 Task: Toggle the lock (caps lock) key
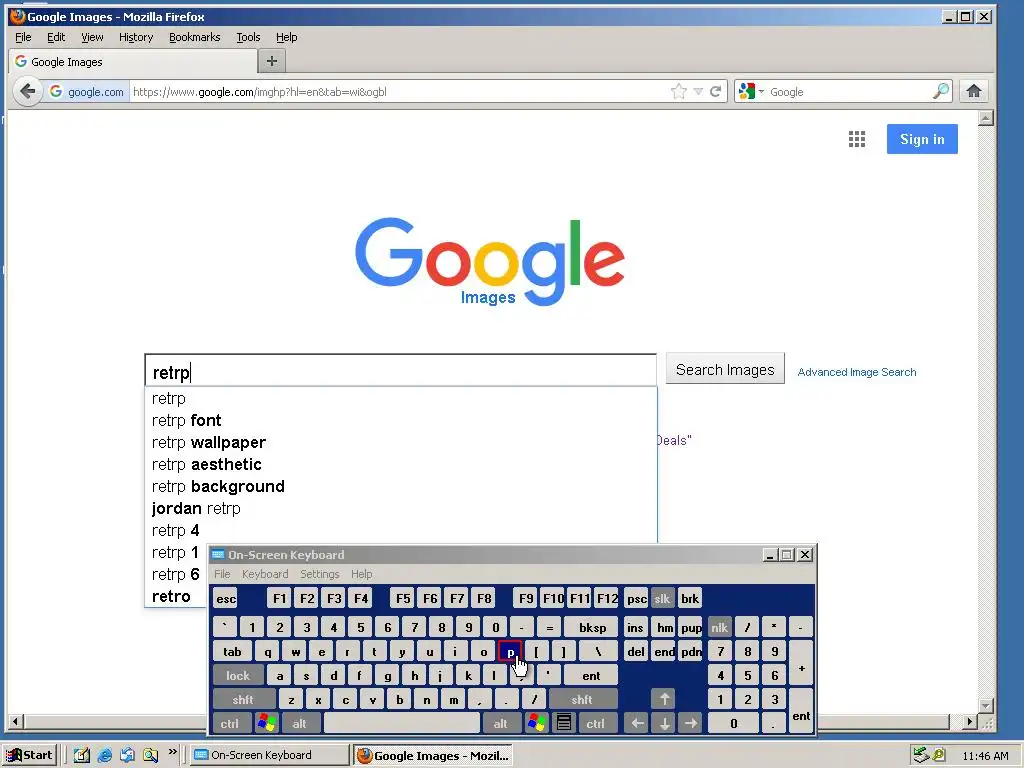point(238,676)
